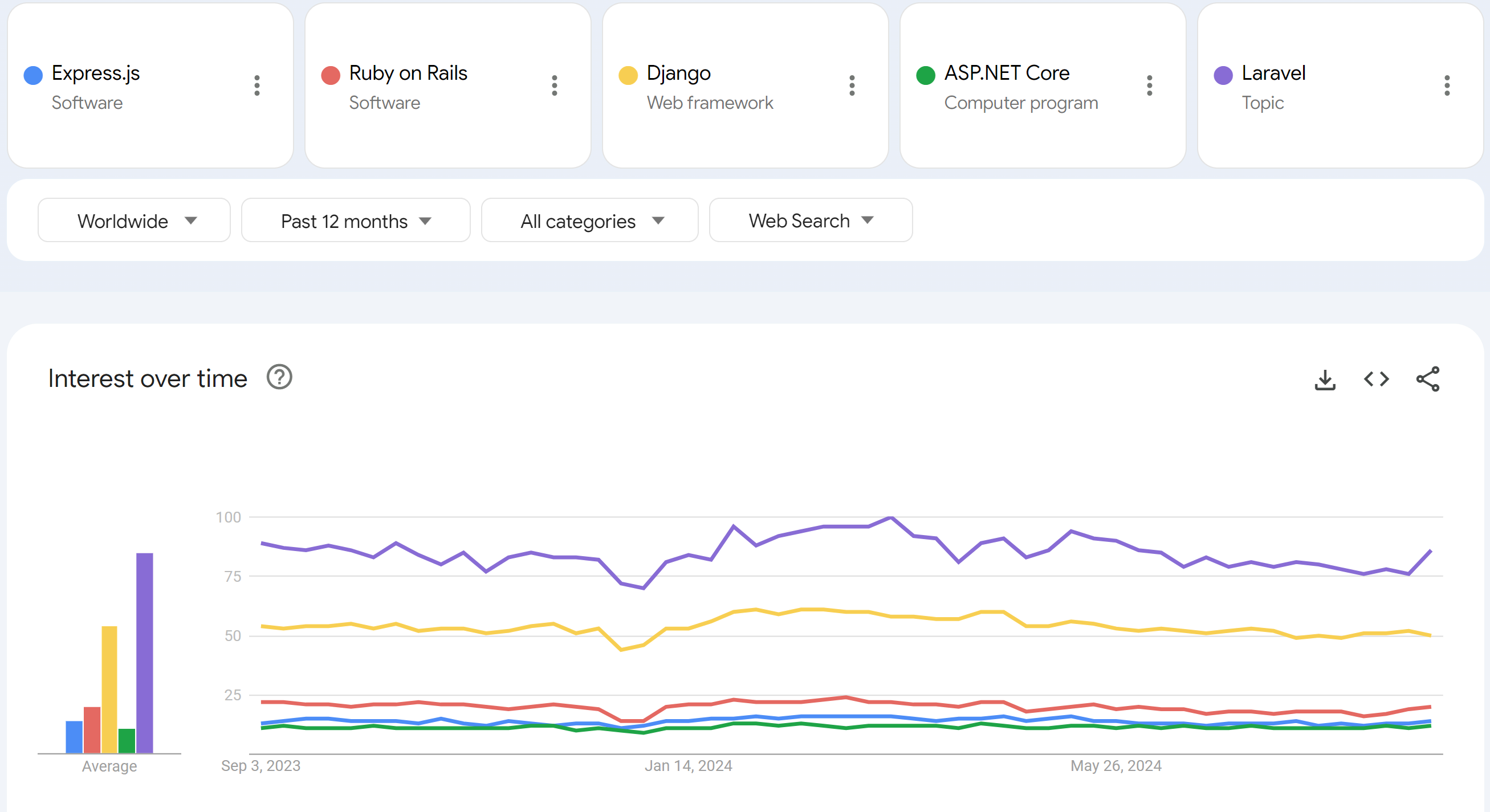
Task: Click the red Ruby on Rails average bar
Action: coord(92,730)
